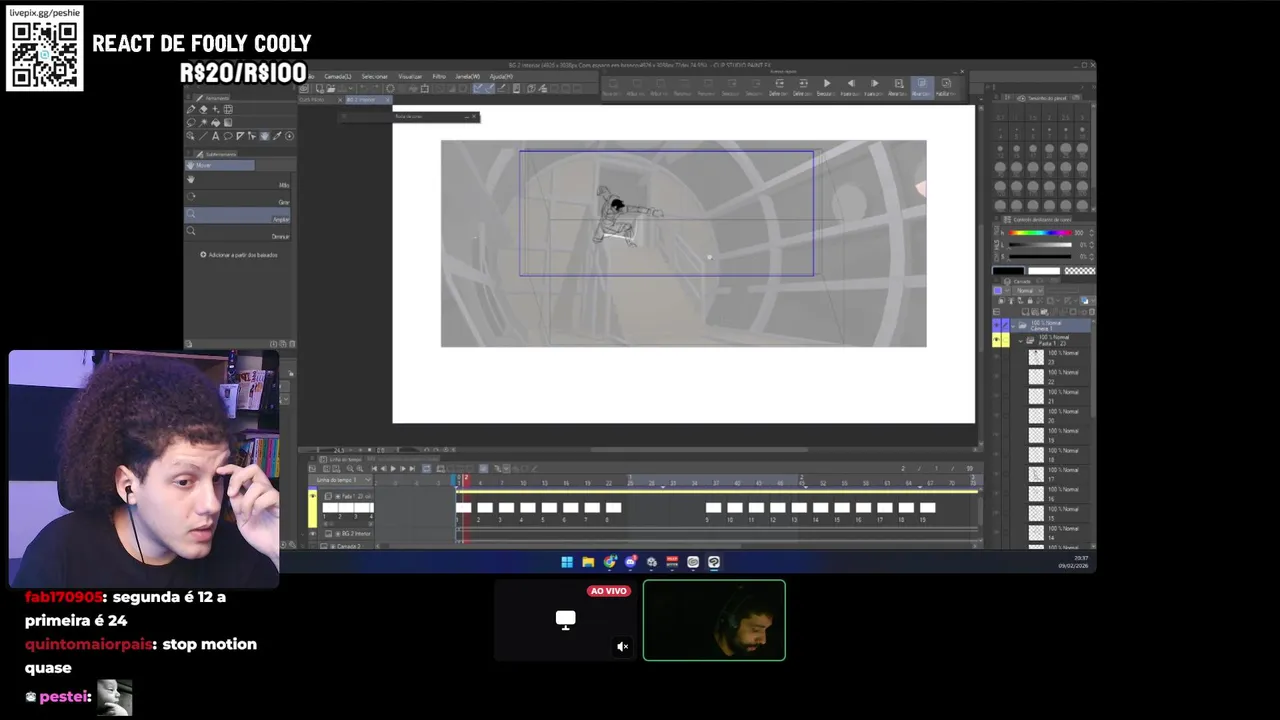Screen dimensions: 1280x720
Task: Toggle the lock layer icon in layer panel
Action: click(1030, 300)
